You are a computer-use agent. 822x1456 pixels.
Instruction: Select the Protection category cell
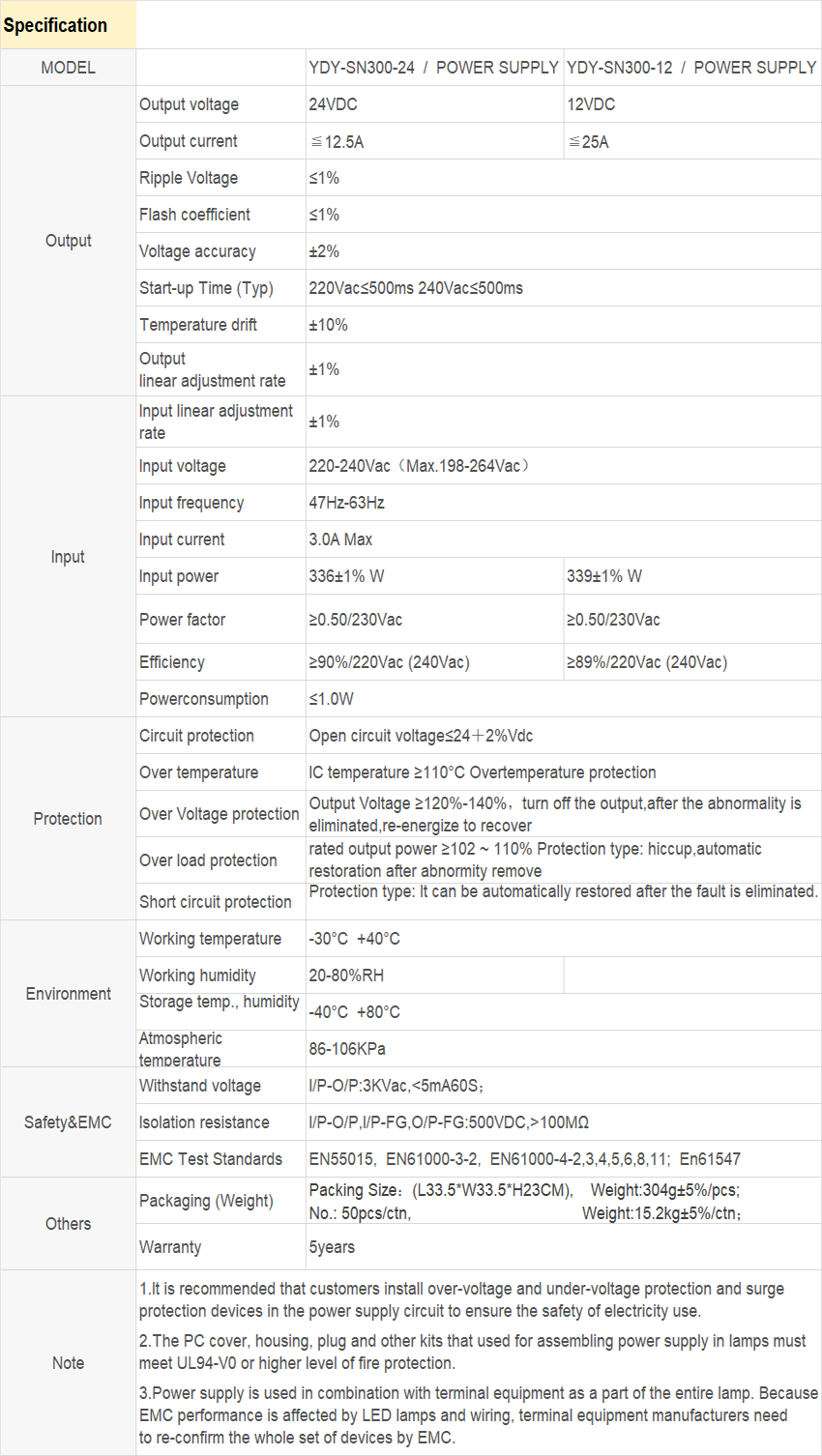pyautogui.click(x=68, y=819)
